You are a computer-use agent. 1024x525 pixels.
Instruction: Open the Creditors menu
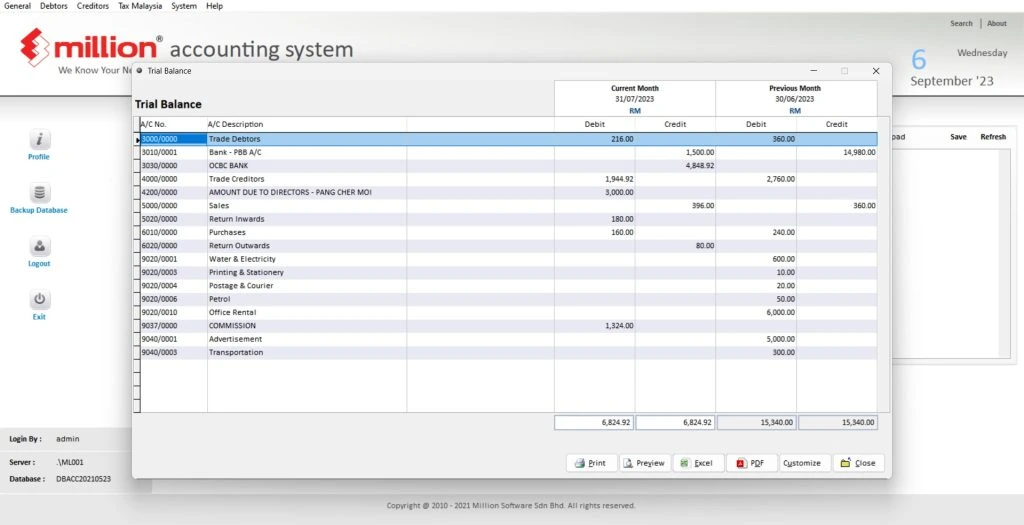tap(93, 6)
